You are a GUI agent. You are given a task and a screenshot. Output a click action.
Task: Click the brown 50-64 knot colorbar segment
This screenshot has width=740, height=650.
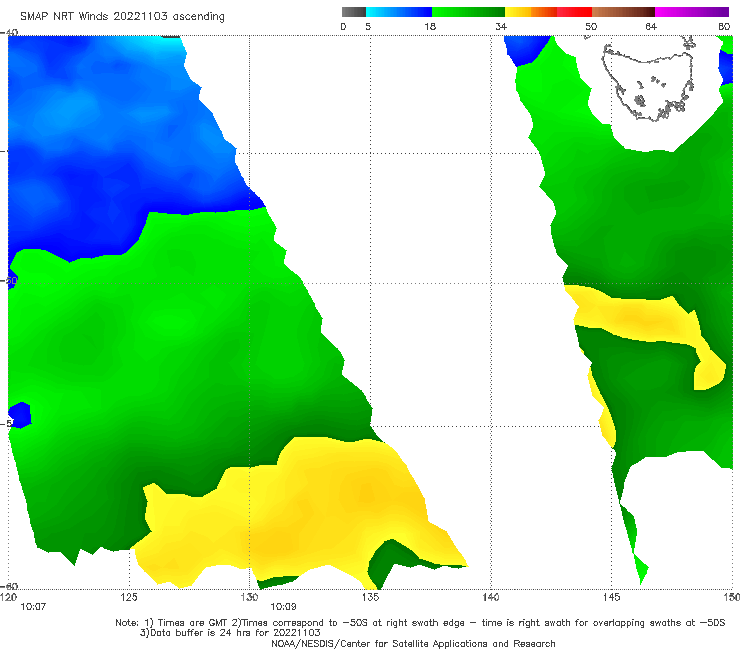pyautogui.click(x=623, y=12)
